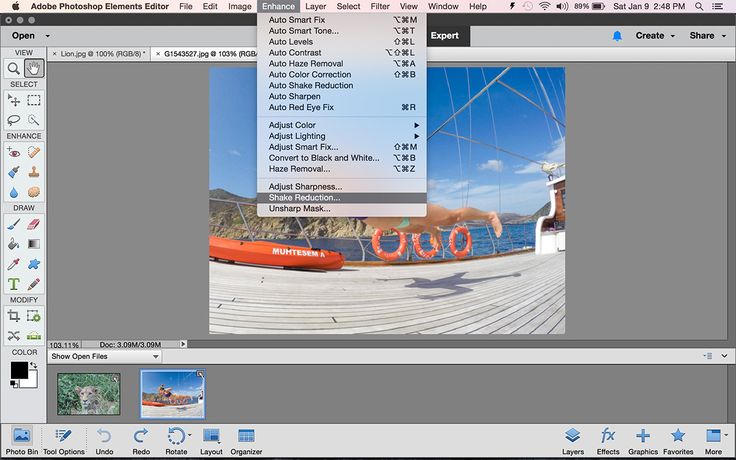Click the Open button
The width and height of the screenshot is (736, 460).
point(23,36)
